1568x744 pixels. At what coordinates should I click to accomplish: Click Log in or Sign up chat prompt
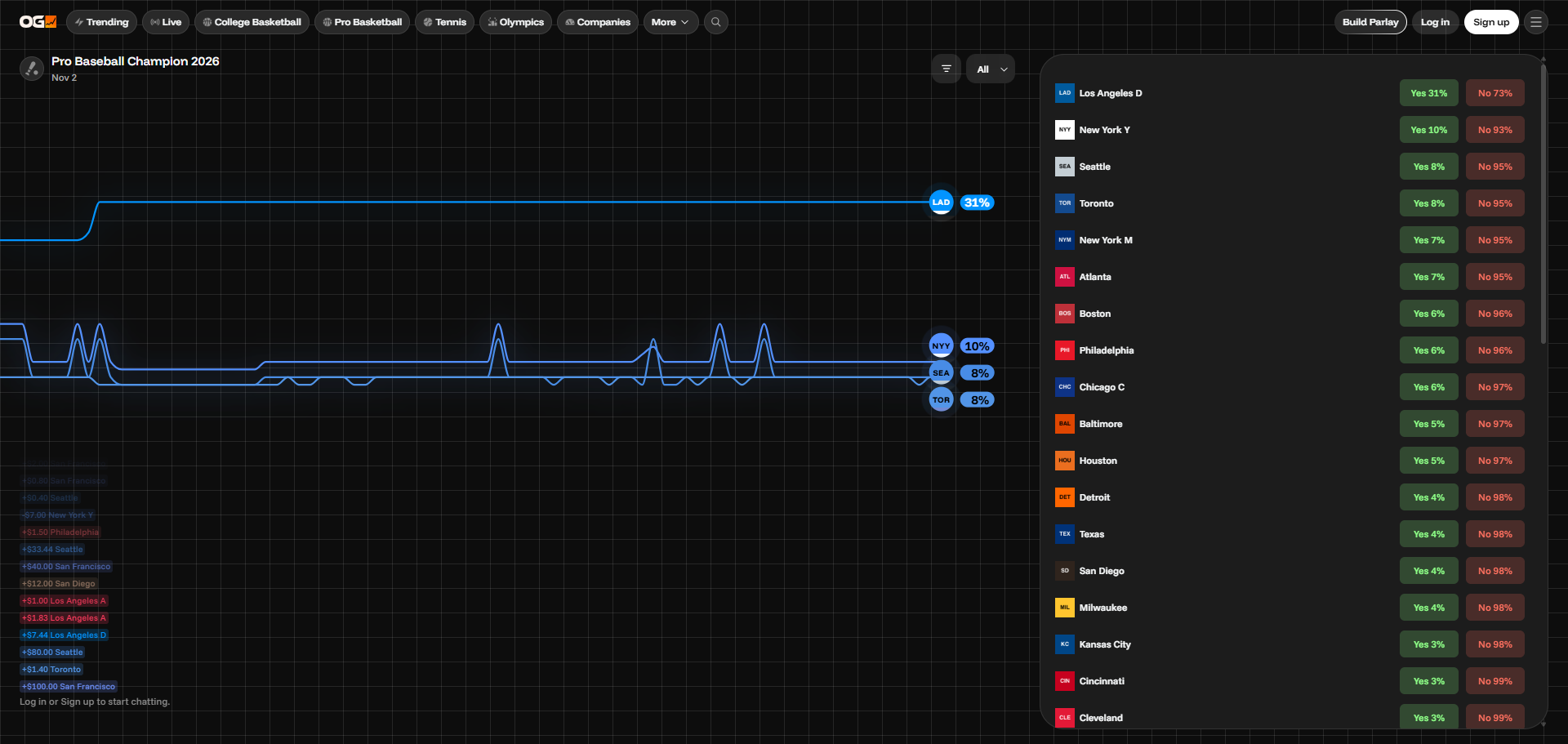pyautogui.click(x=95, y=702)
